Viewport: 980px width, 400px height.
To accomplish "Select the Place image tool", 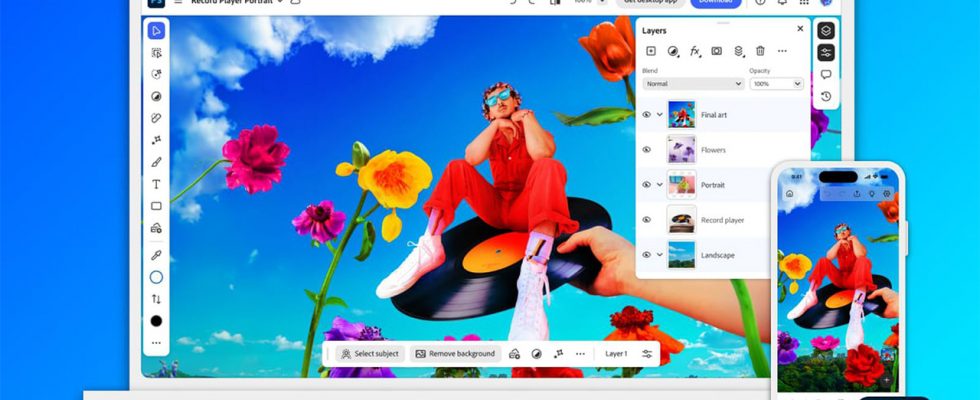I will tap(156, 228).
